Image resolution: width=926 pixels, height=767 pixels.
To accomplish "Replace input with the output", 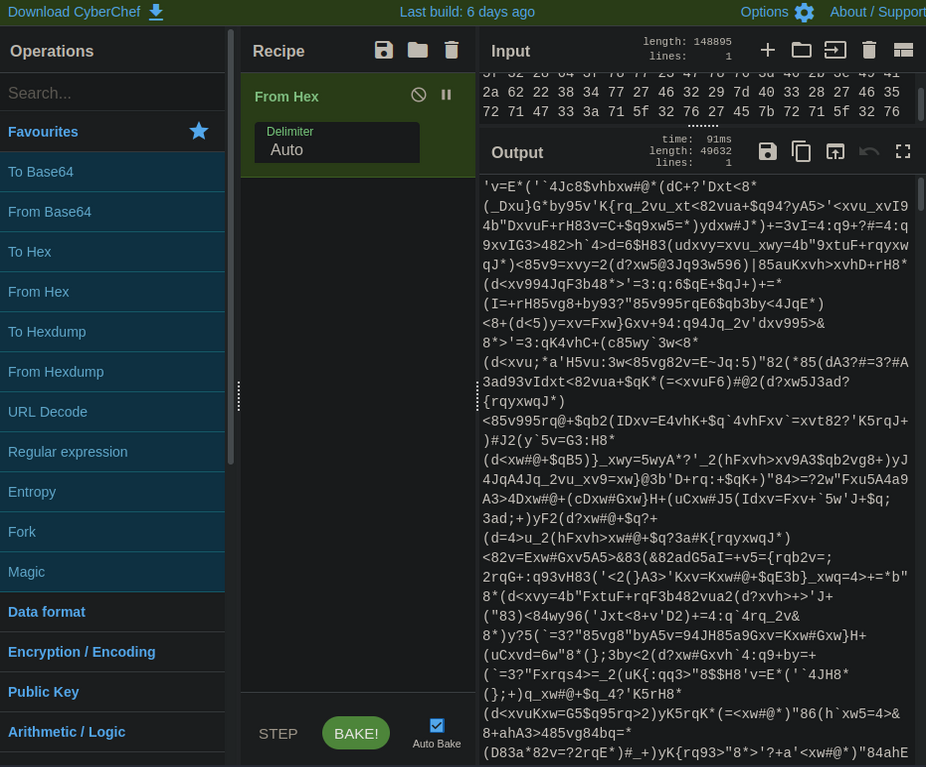I will pos(837,151).
